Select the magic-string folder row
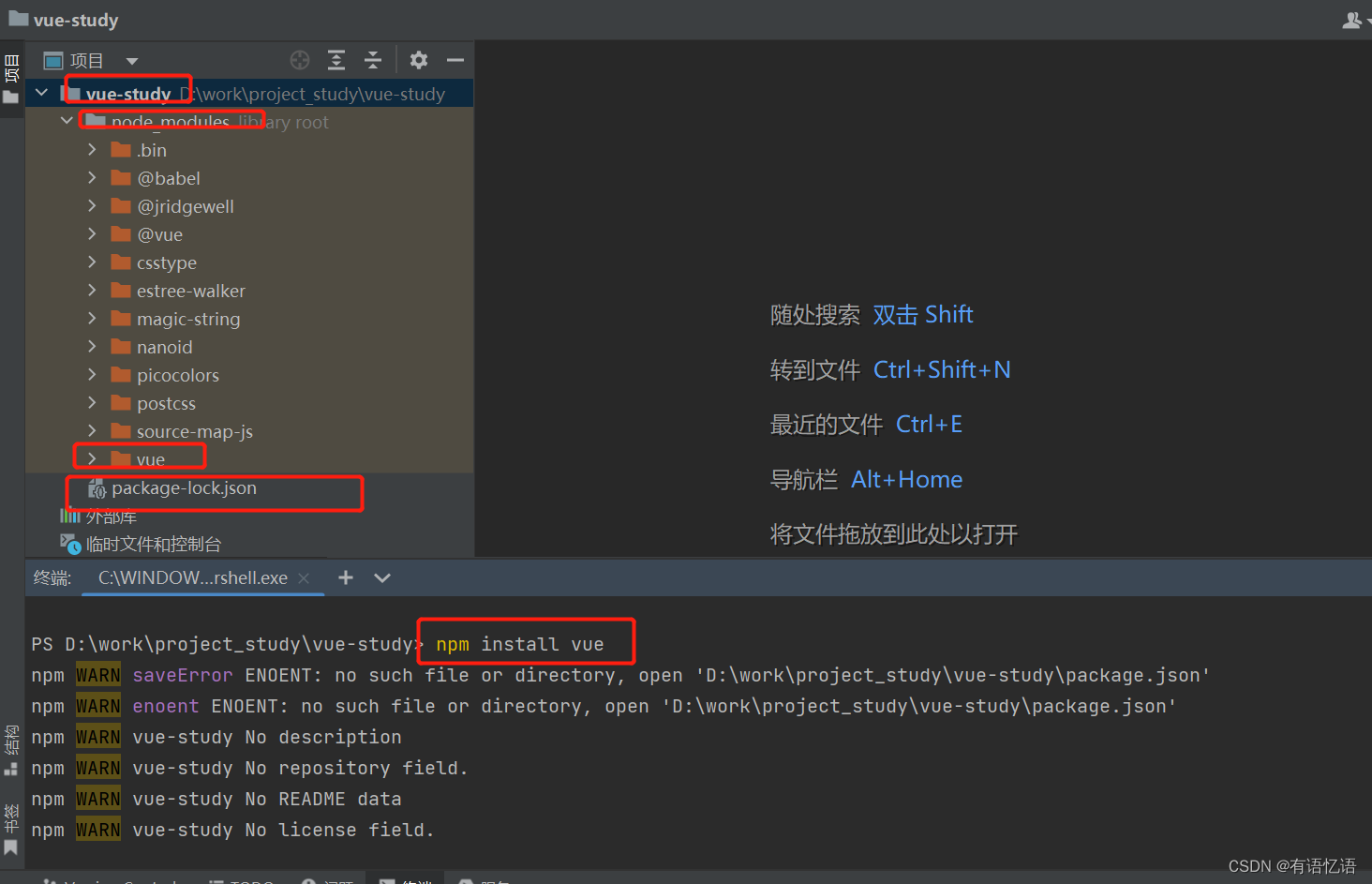1372x884 pixels. pyautogui.click(x=249, y=319)
